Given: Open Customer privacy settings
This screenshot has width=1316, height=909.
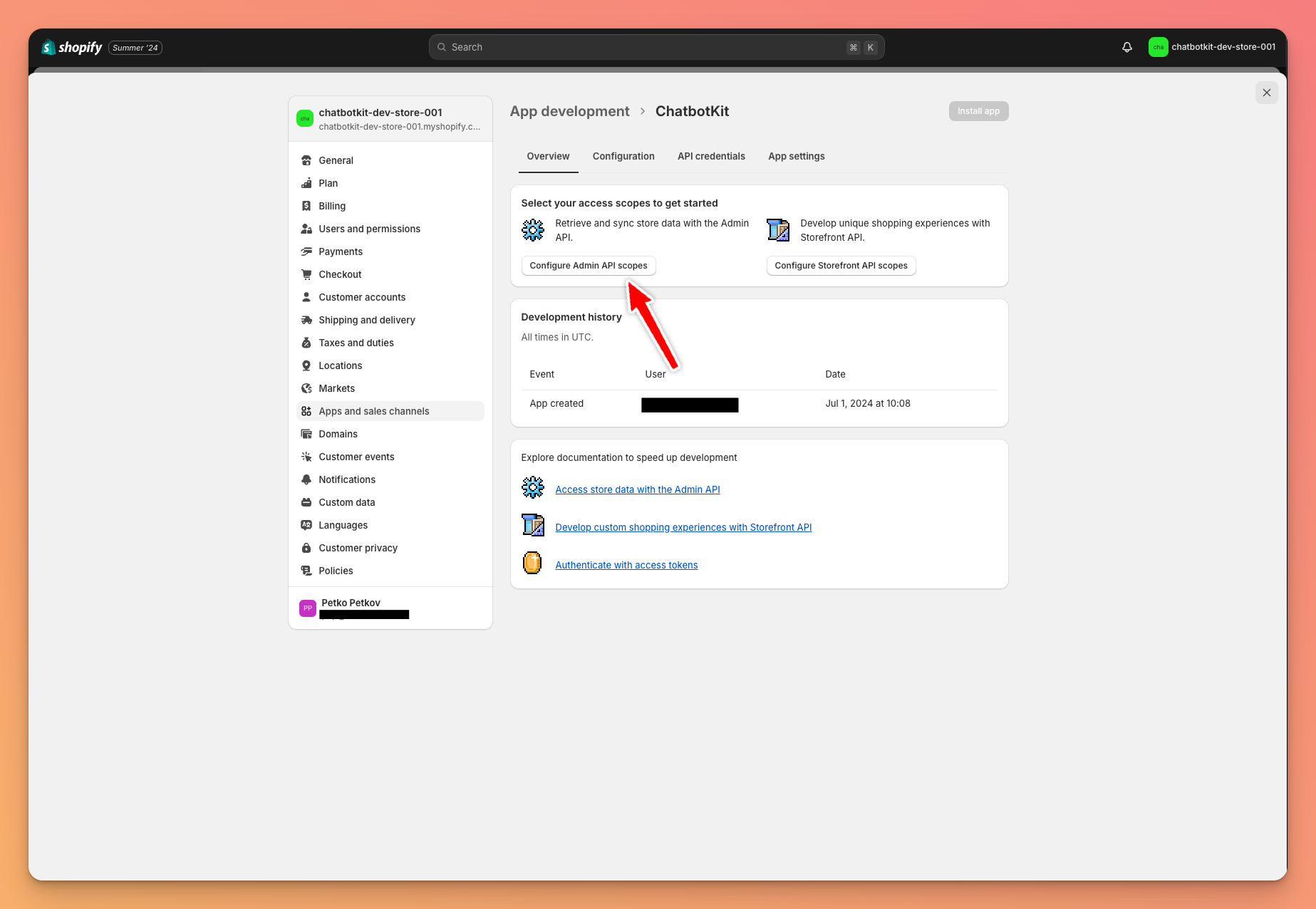Looking at the screenshot, I should tap(390, 548).
